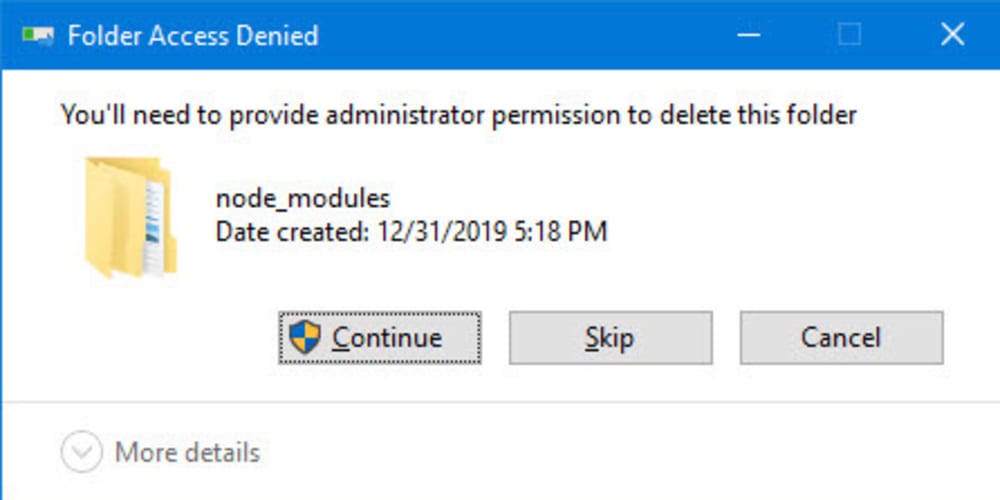
Task: Click the dialog's title bar icon
Action: point(38,36)
